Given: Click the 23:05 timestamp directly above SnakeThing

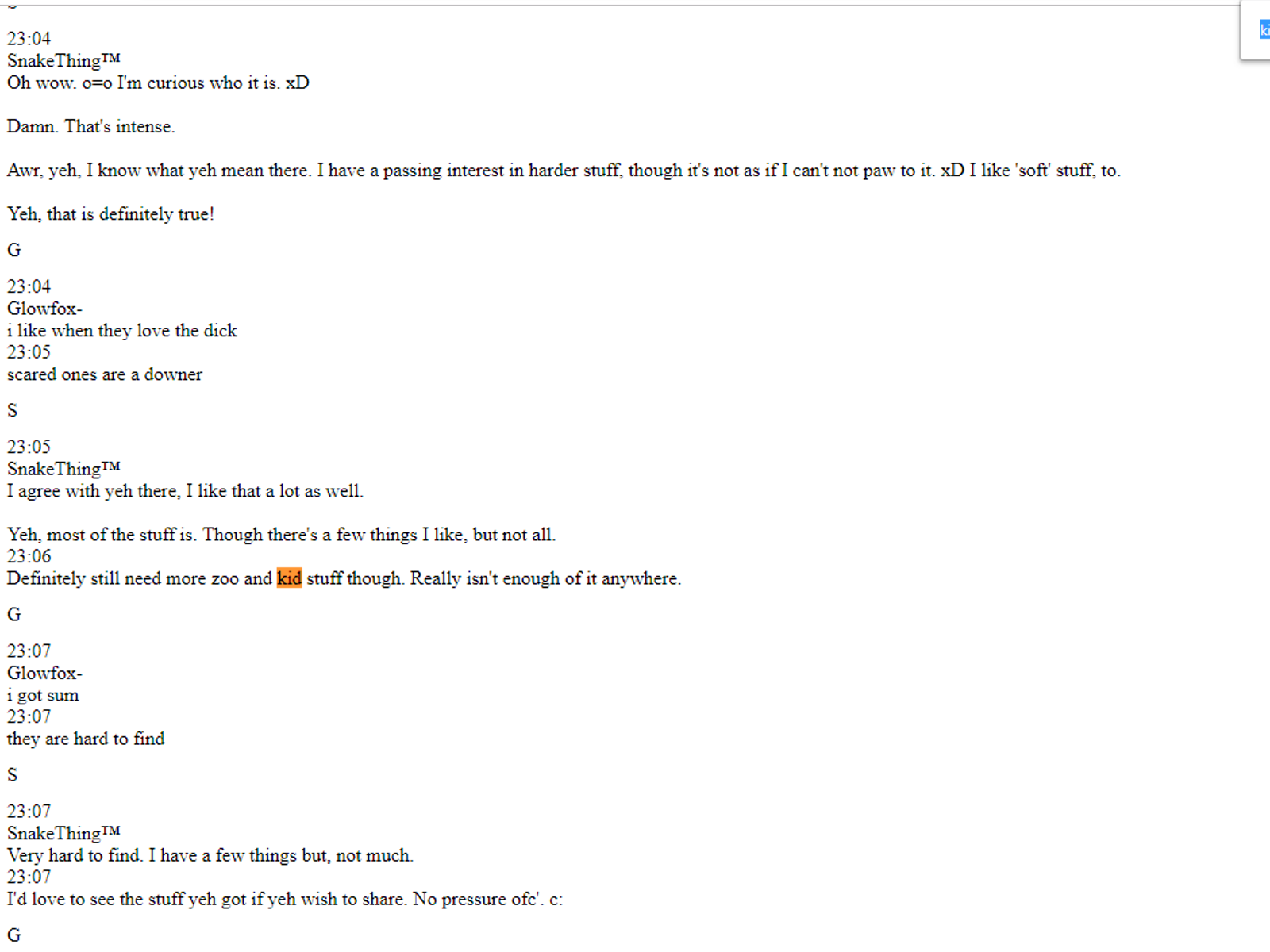Looking at the screenshot, I should [x=29, y=447].
